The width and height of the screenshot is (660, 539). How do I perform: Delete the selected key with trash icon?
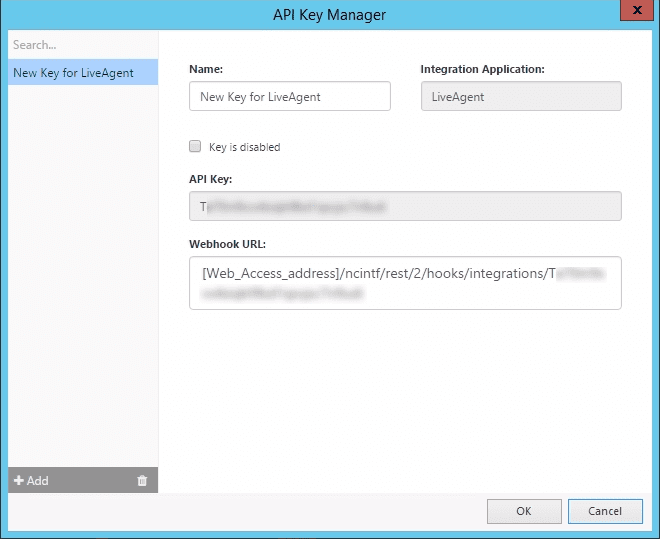pos(142,481)
